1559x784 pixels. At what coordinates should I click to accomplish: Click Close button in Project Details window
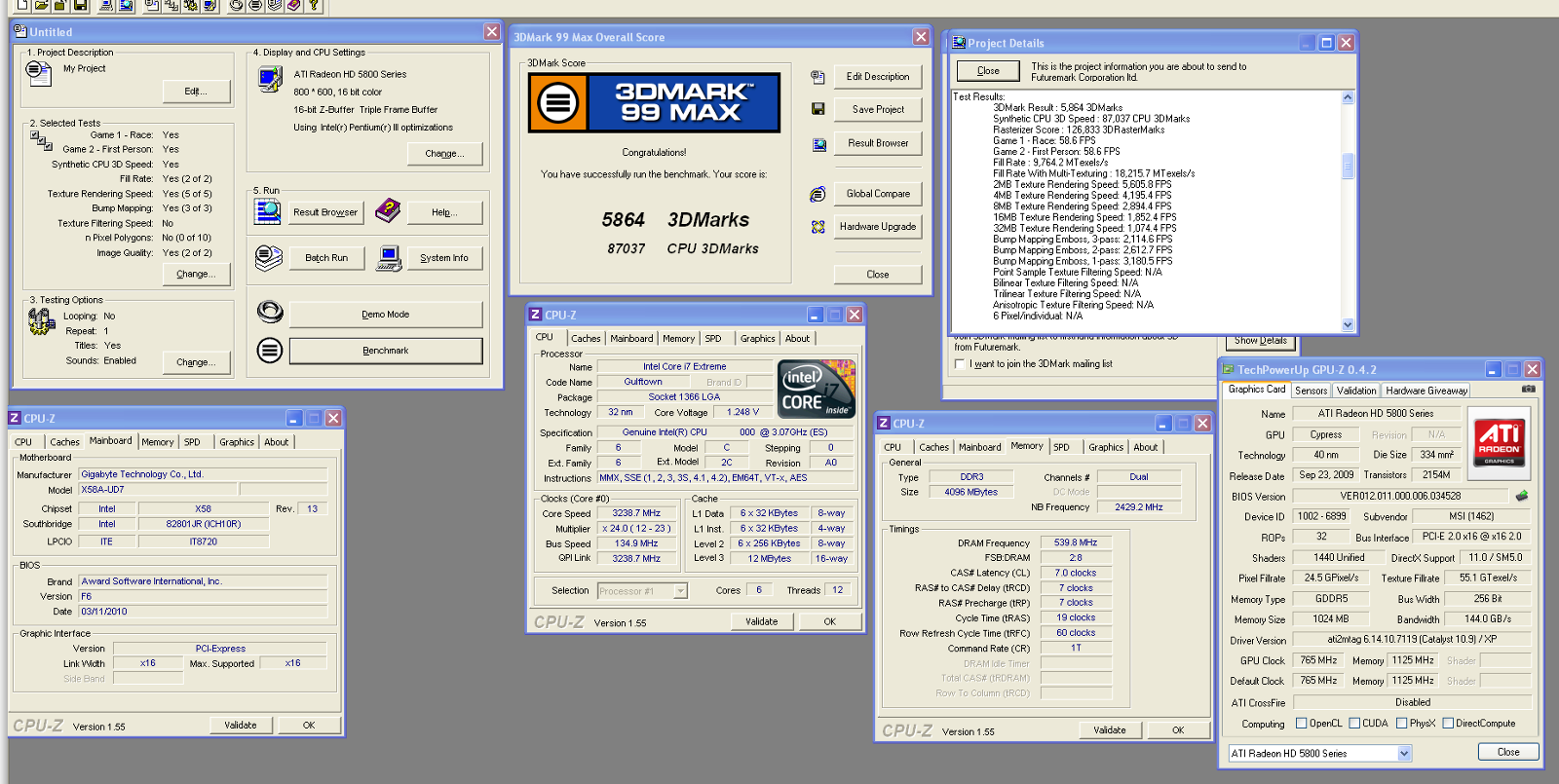coord(988,71)
